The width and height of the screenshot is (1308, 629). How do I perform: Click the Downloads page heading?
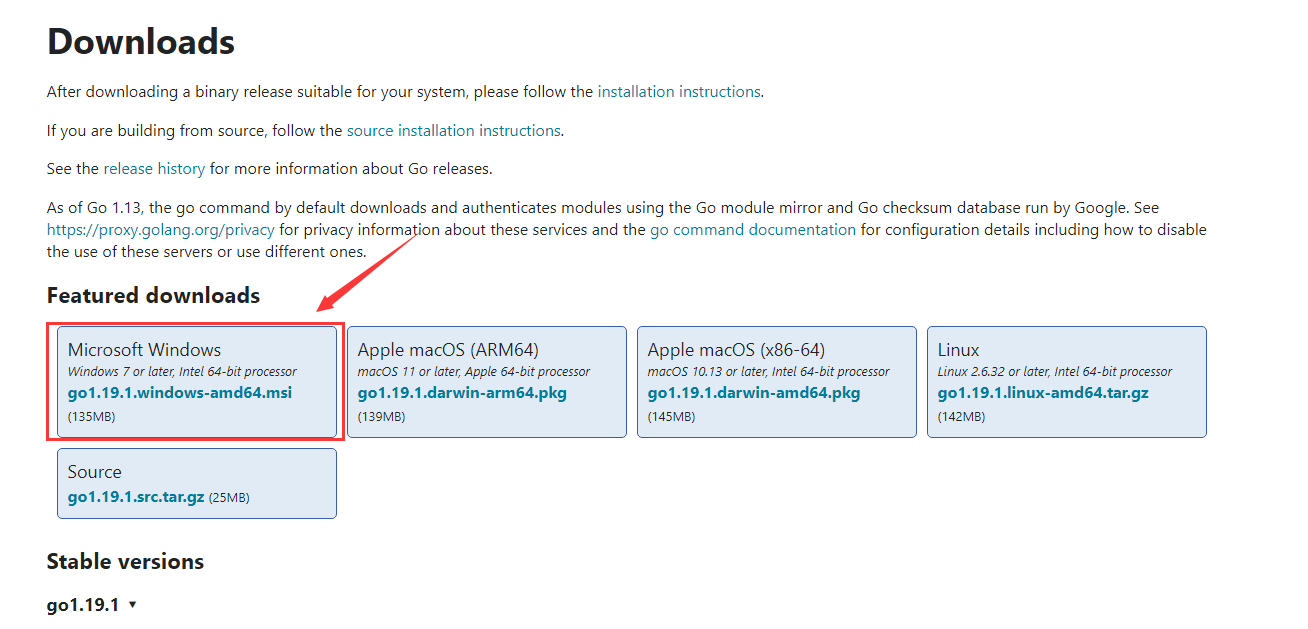[x=141, y=42]
